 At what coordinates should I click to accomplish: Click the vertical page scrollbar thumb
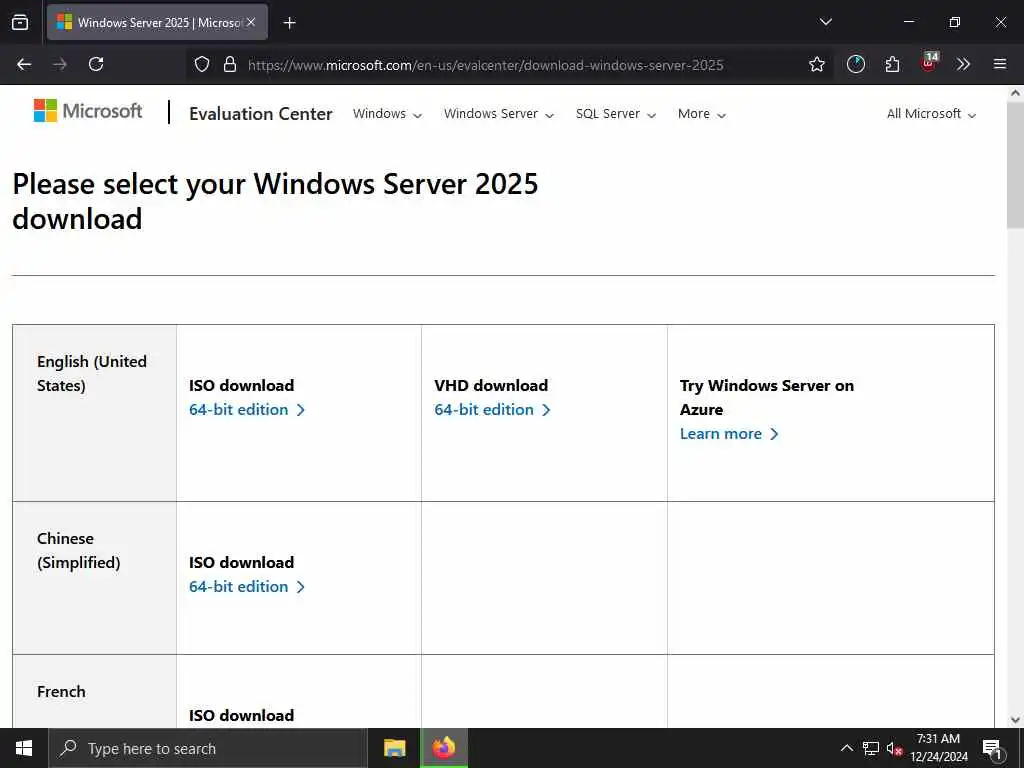pos(1015,165)
